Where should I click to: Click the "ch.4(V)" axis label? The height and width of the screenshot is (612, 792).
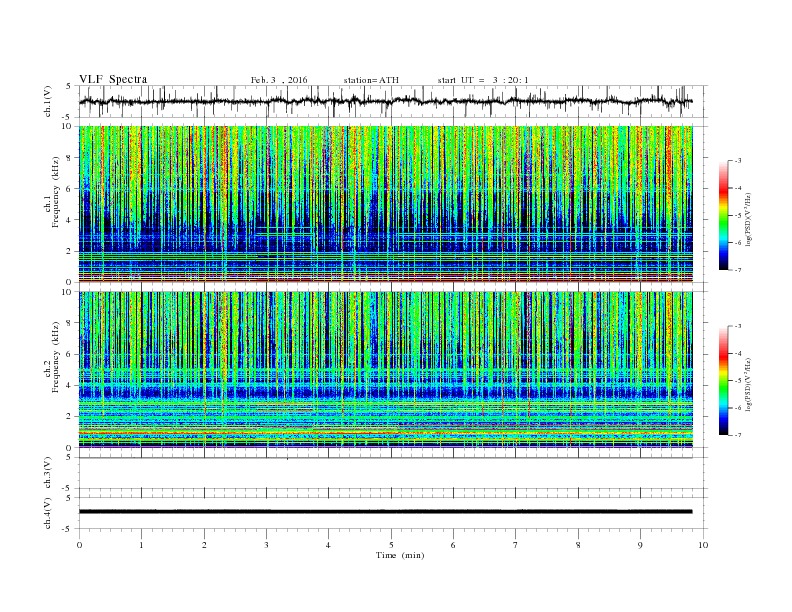pos(48,513)
